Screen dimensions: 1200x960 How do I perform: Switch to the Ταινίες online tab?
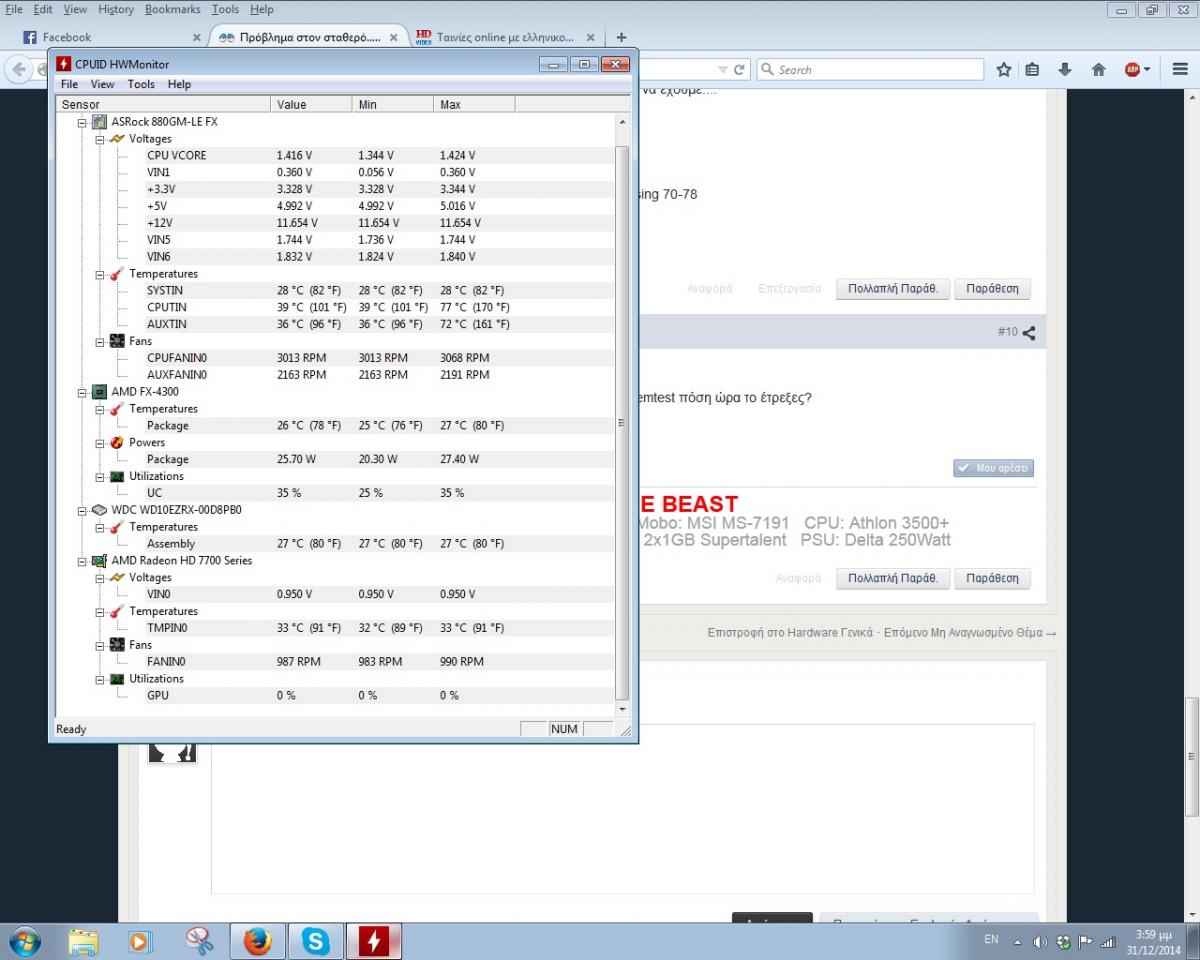[505, 37]
